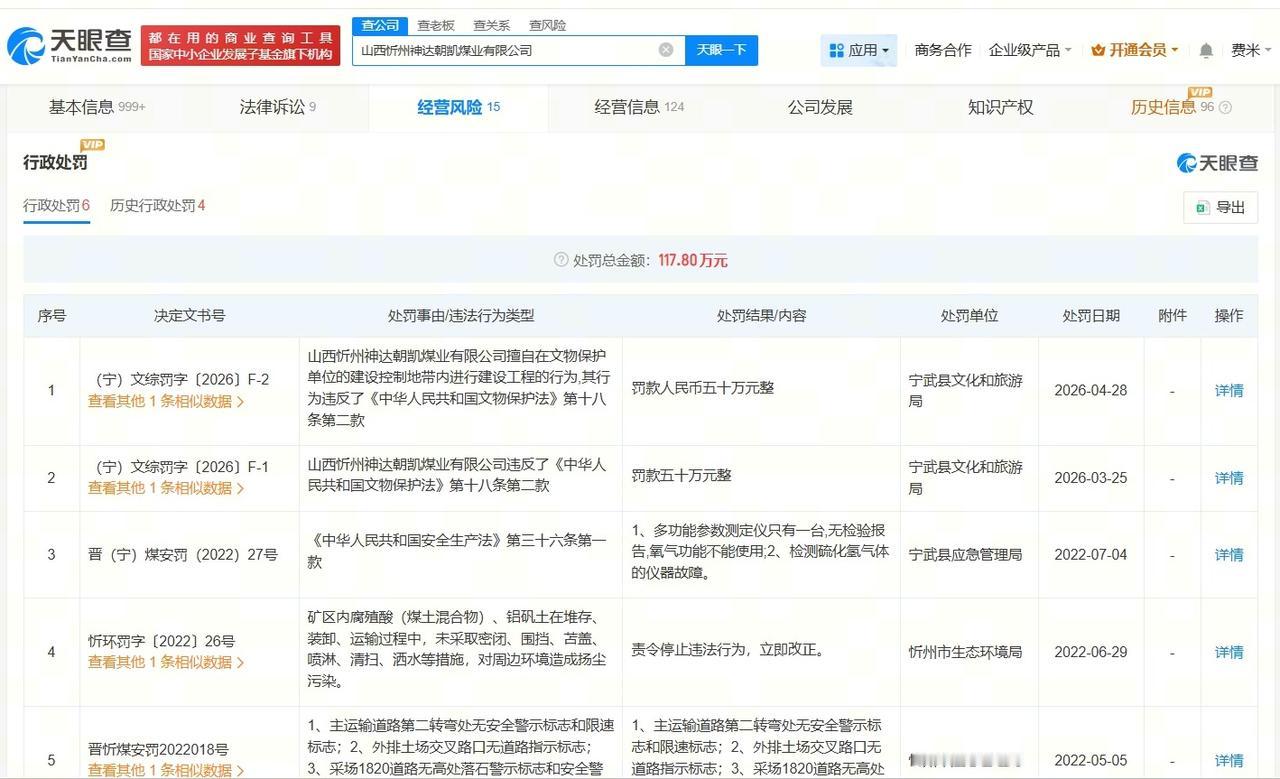This screenshot has width=1280, height=779.
Task: Switch to the 查关系 search tab
Action: tap(491, 25)
